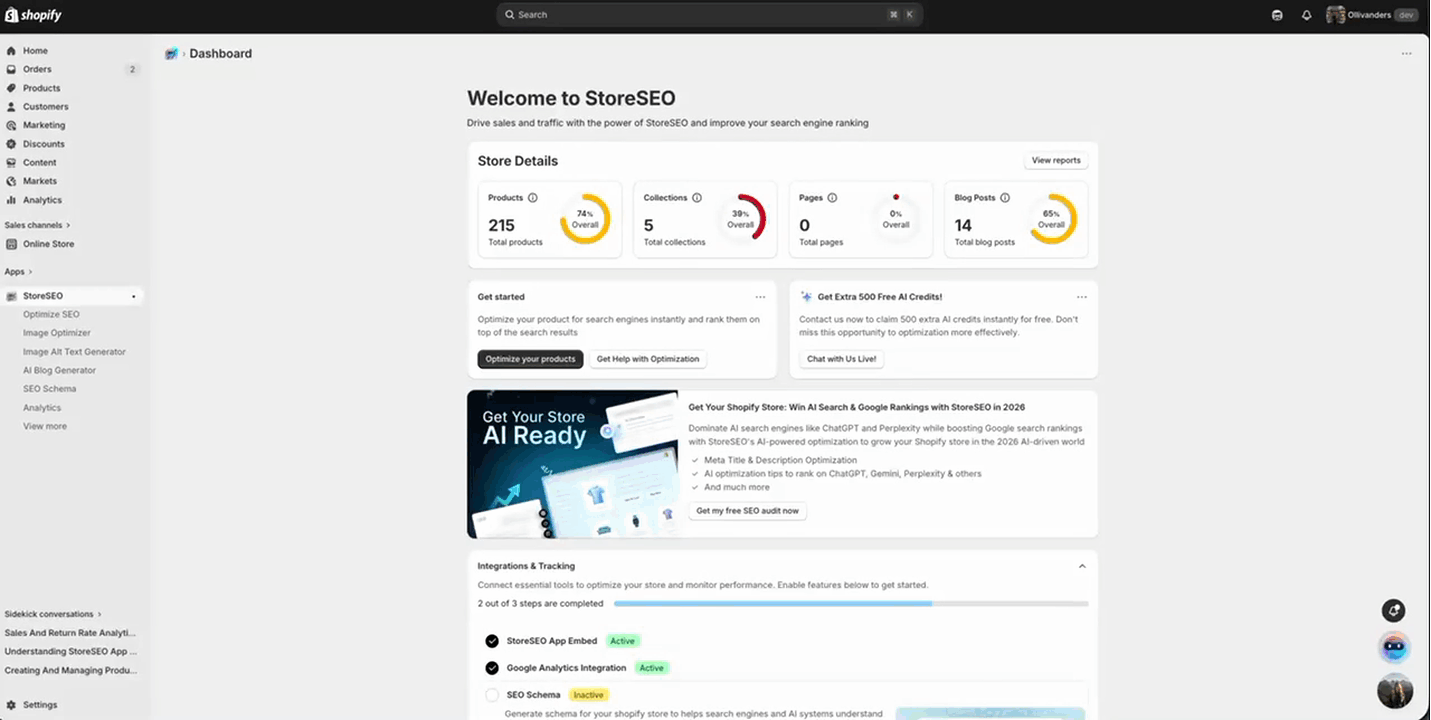This screenshot has width=1431, height=720.
Task: Open the Get started card overflow menu
Action: (x=760, y=296)
